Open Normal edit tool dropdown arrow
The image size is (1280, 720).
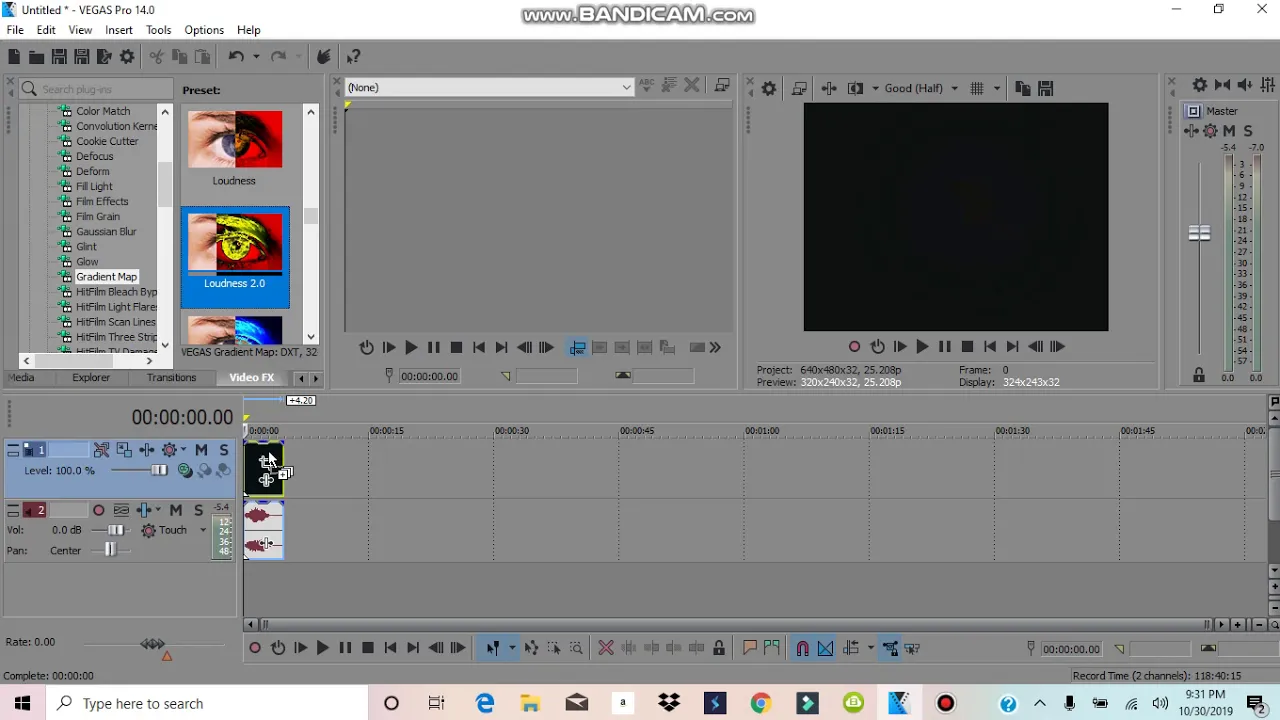[511, 649]
